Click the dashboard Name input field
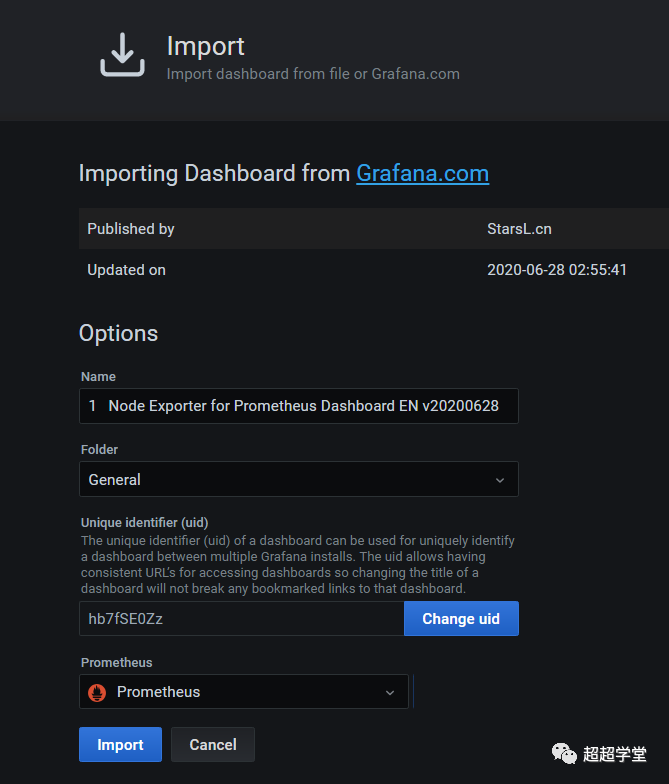Screen dimensions: 669x784 (x=298, y=406)
